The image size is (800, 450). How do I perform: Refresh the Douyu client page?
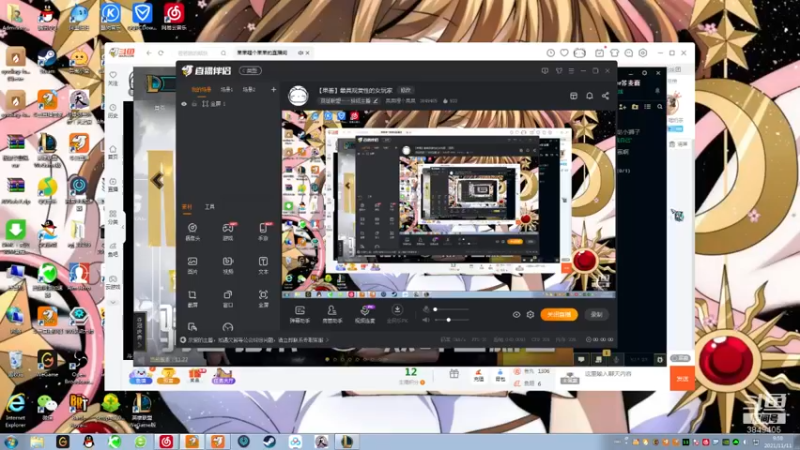(x=161, y=53)
